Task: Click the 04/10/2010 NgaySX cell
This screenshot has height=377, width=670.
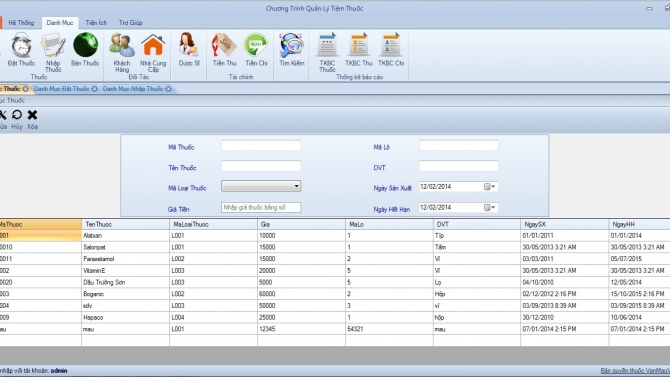Action: tap(565, 283)
